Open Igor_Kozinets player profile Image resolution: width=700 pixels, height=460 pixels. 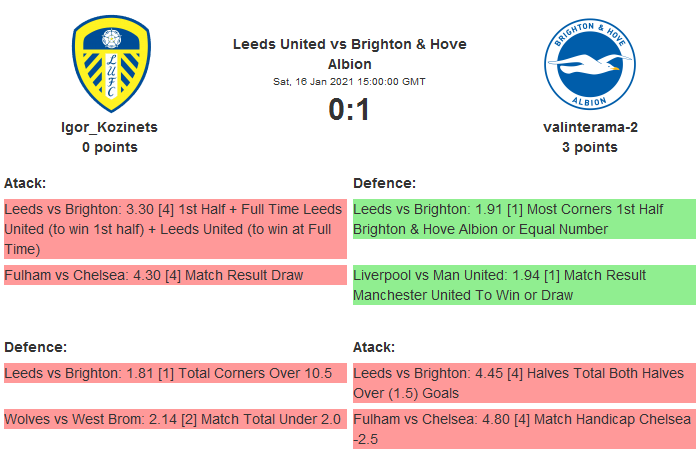pos(110,127)
